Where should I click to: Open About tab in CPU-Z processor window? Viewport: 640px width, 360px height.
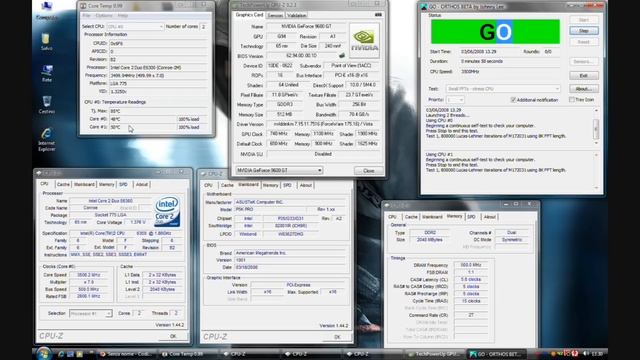142,184
